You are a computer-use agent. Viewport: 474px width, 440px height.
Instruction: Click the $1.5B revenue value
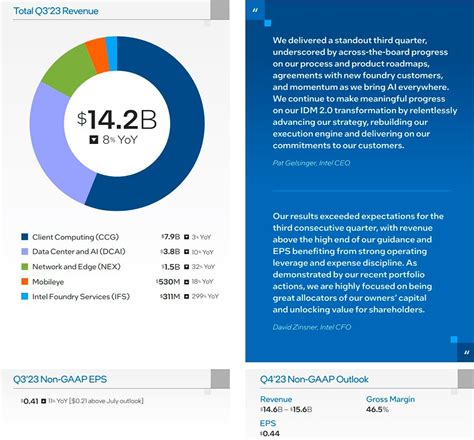(x=171, y=267)
